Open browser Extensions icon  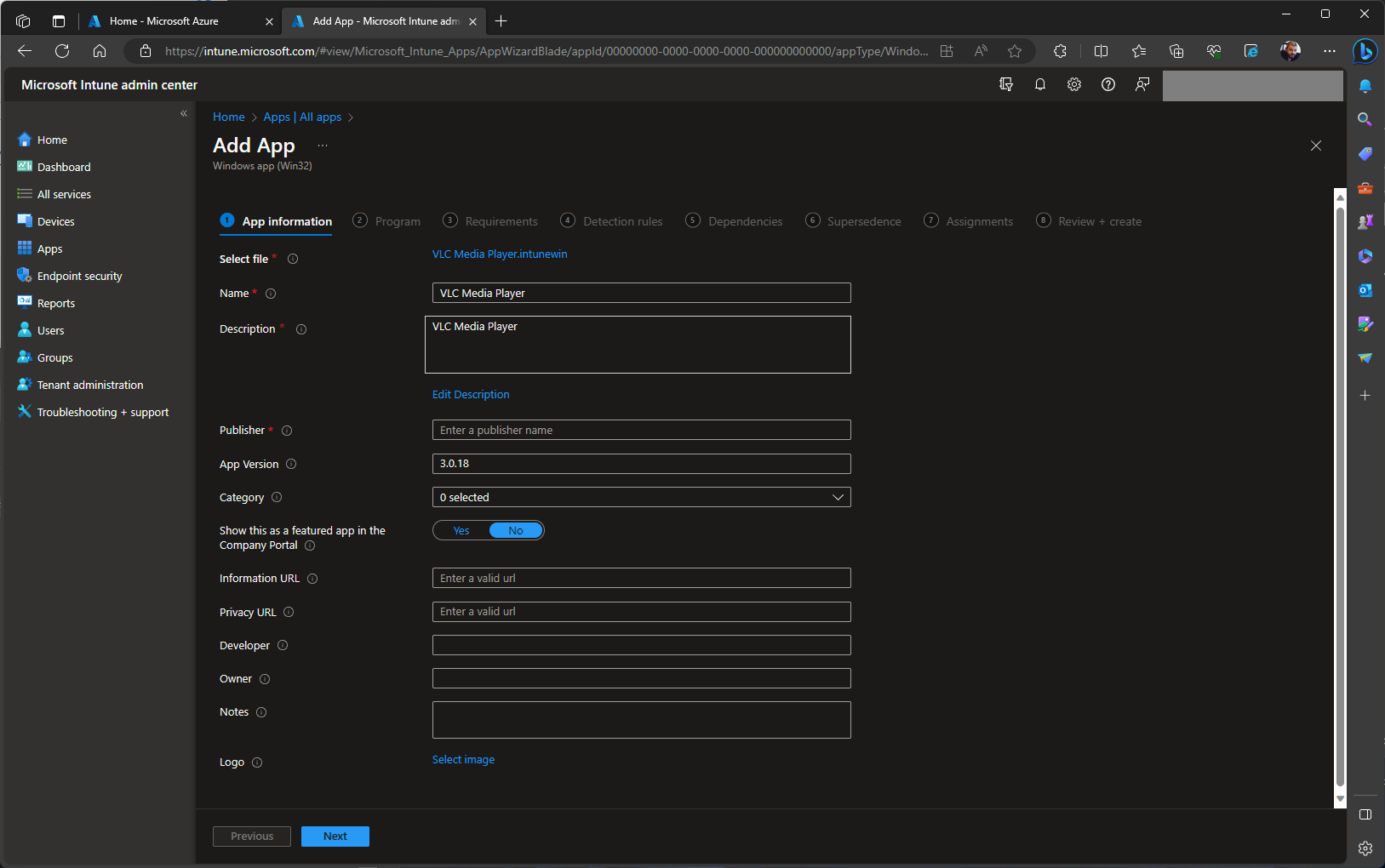coord(1060,51)
